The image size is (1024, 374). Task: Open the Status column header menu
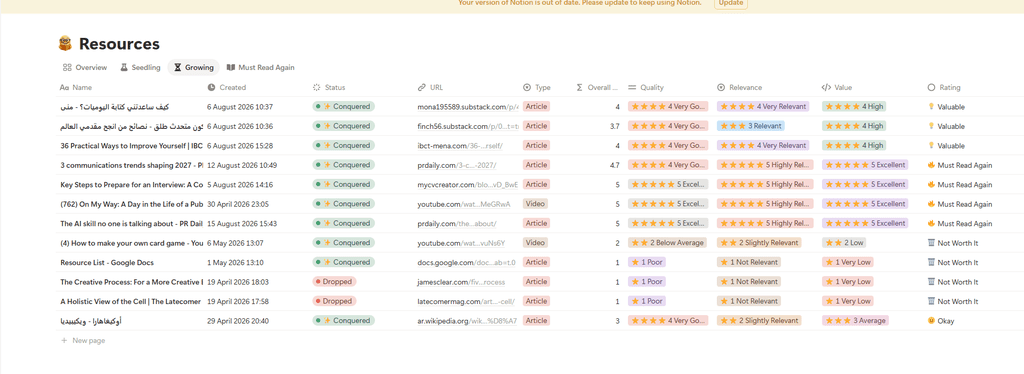[329, 87]
